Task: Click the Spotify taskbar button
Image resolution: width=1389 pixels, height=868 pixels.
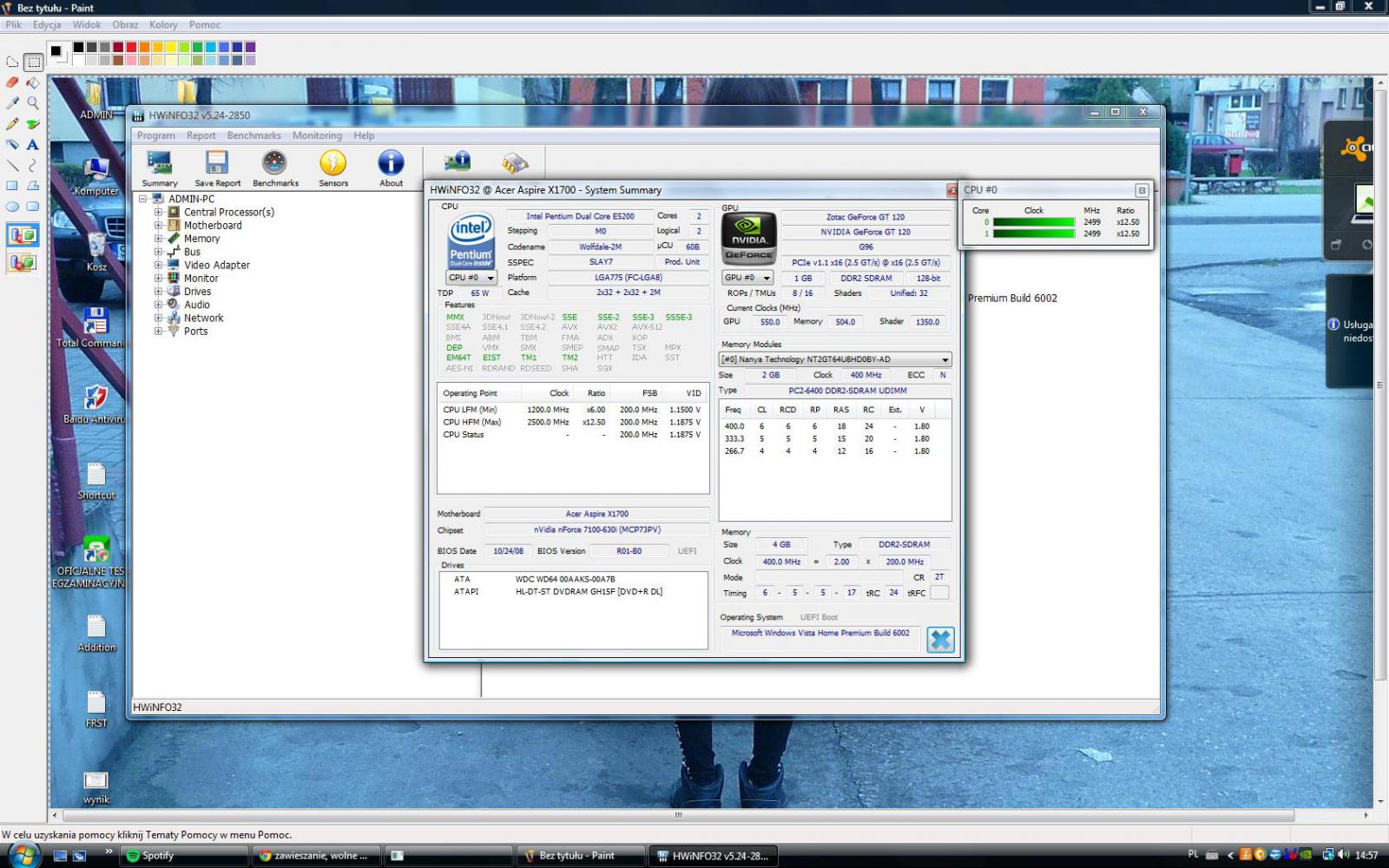Action: click(x=184, y=856)
